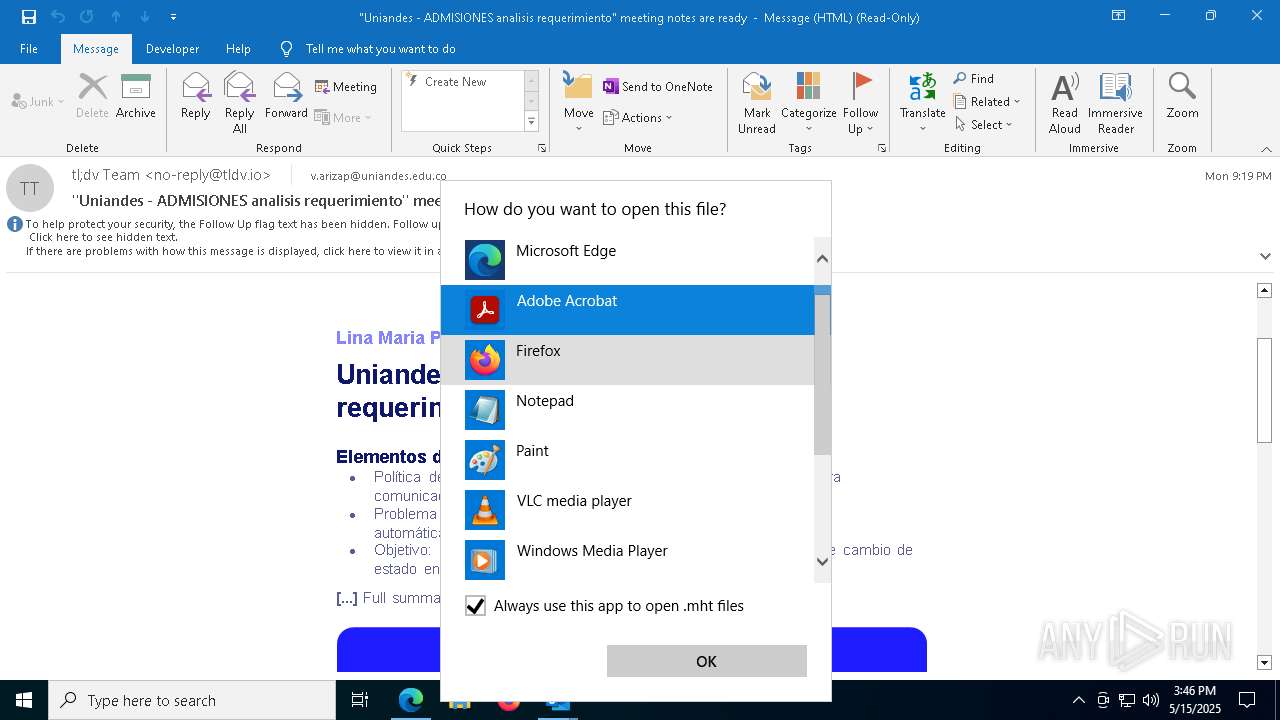Click the Meeting reply button
Image resolution: width=1280 pixels, height=720 pixels.
(346, 87)
